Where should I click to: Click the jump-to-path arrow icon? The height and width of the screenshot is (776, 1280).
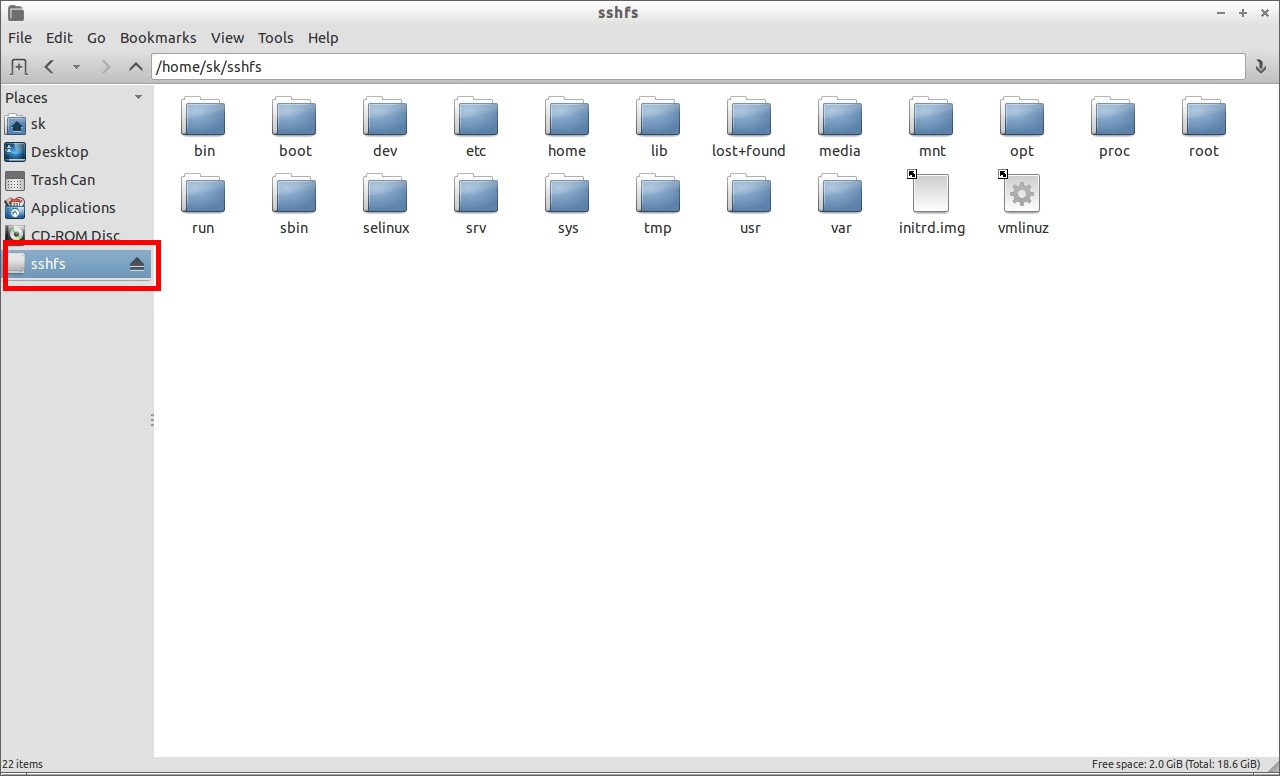pos(1261,67)
